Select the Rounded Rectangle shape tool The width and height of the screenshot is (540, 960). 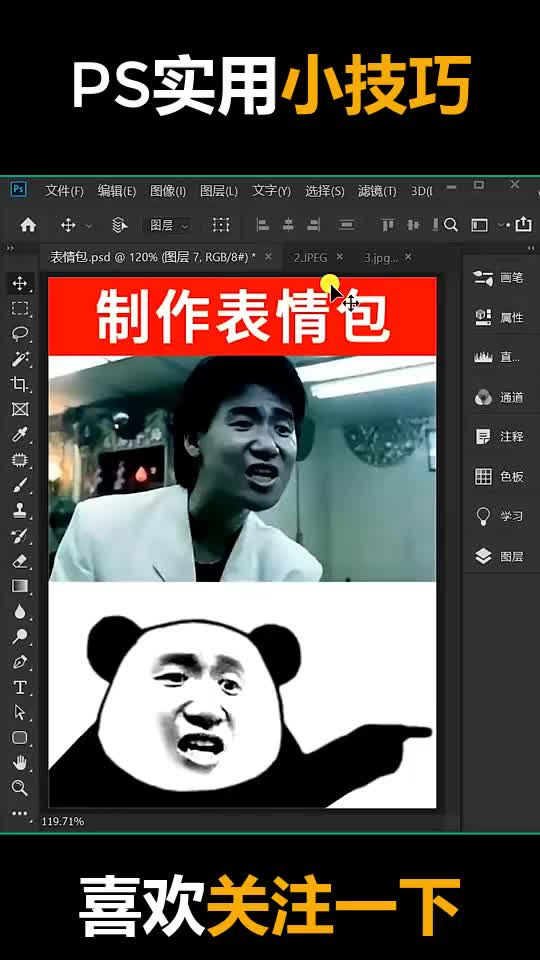(20, 737)
